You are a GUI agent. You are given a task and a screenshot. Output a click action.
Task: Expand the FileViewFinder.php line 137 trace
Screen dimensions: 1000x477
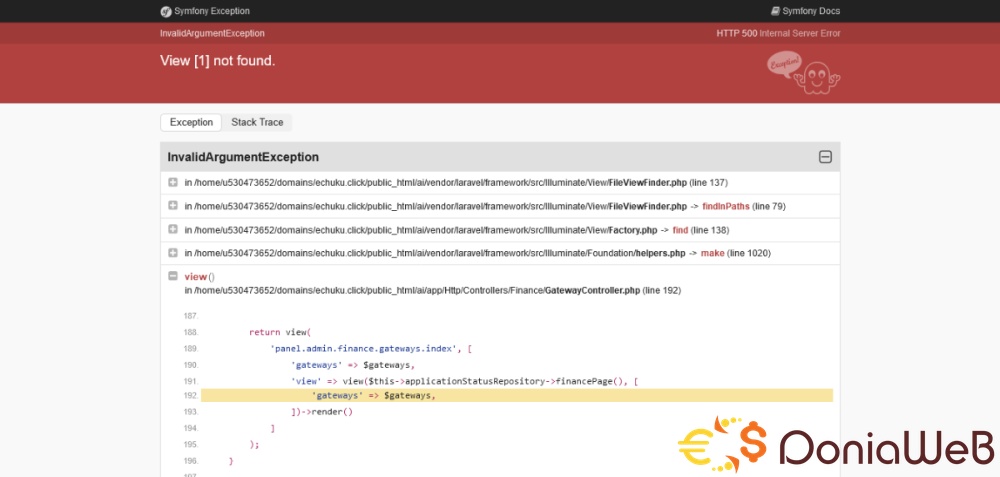tap(173, 182)
